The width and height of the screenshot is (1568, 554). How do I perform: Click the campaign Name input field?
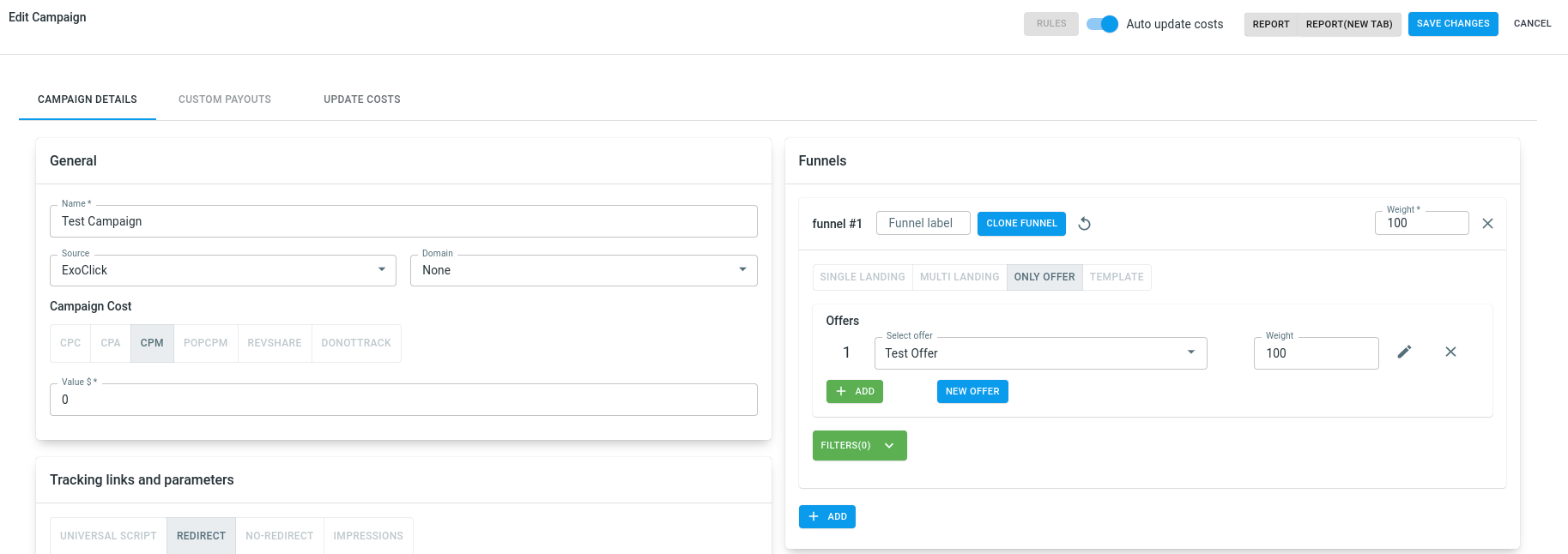point(403,222)
